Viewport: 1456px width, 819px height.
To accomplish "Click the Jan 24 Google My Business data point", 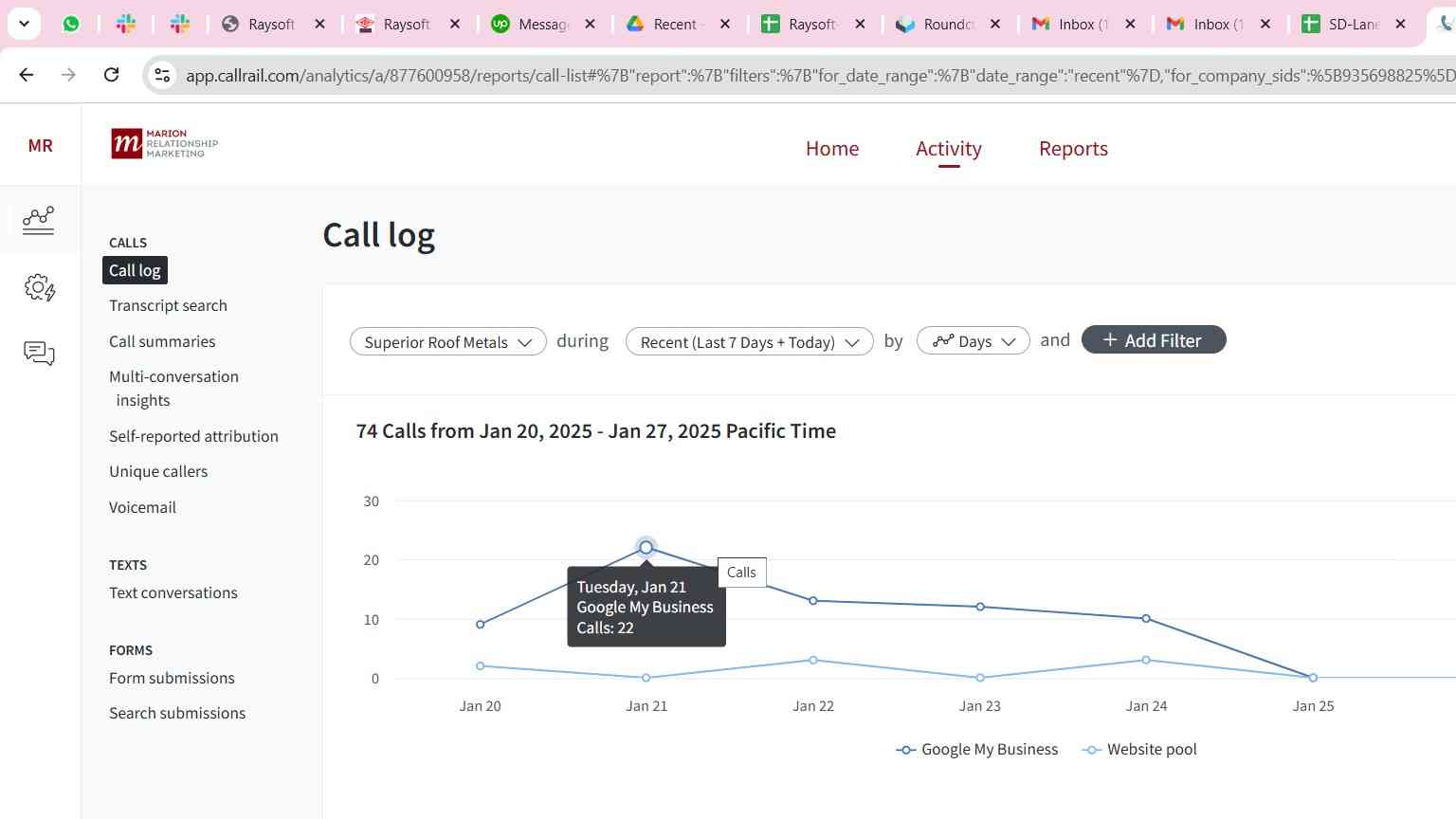I will [x=1146, y=619].
